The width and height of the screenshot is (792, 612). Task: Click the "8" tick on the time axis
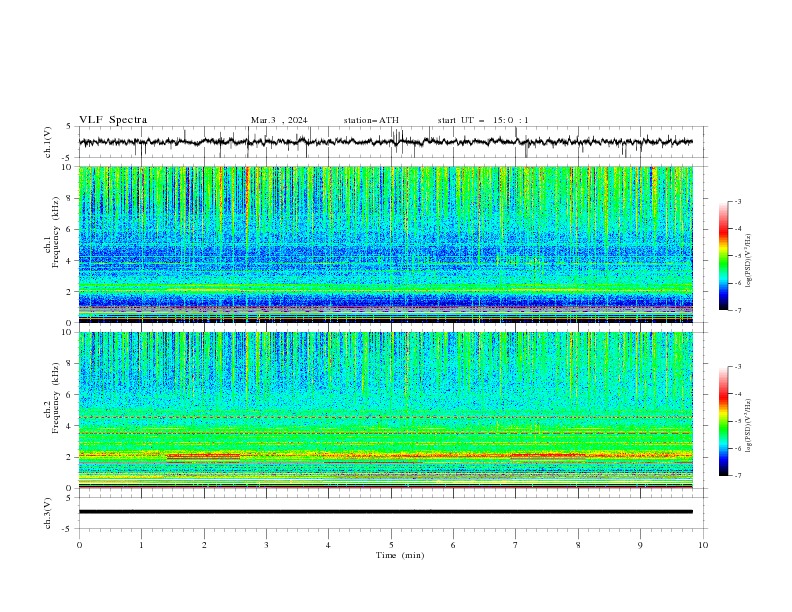pyautogui.click(x=578, y=545)
